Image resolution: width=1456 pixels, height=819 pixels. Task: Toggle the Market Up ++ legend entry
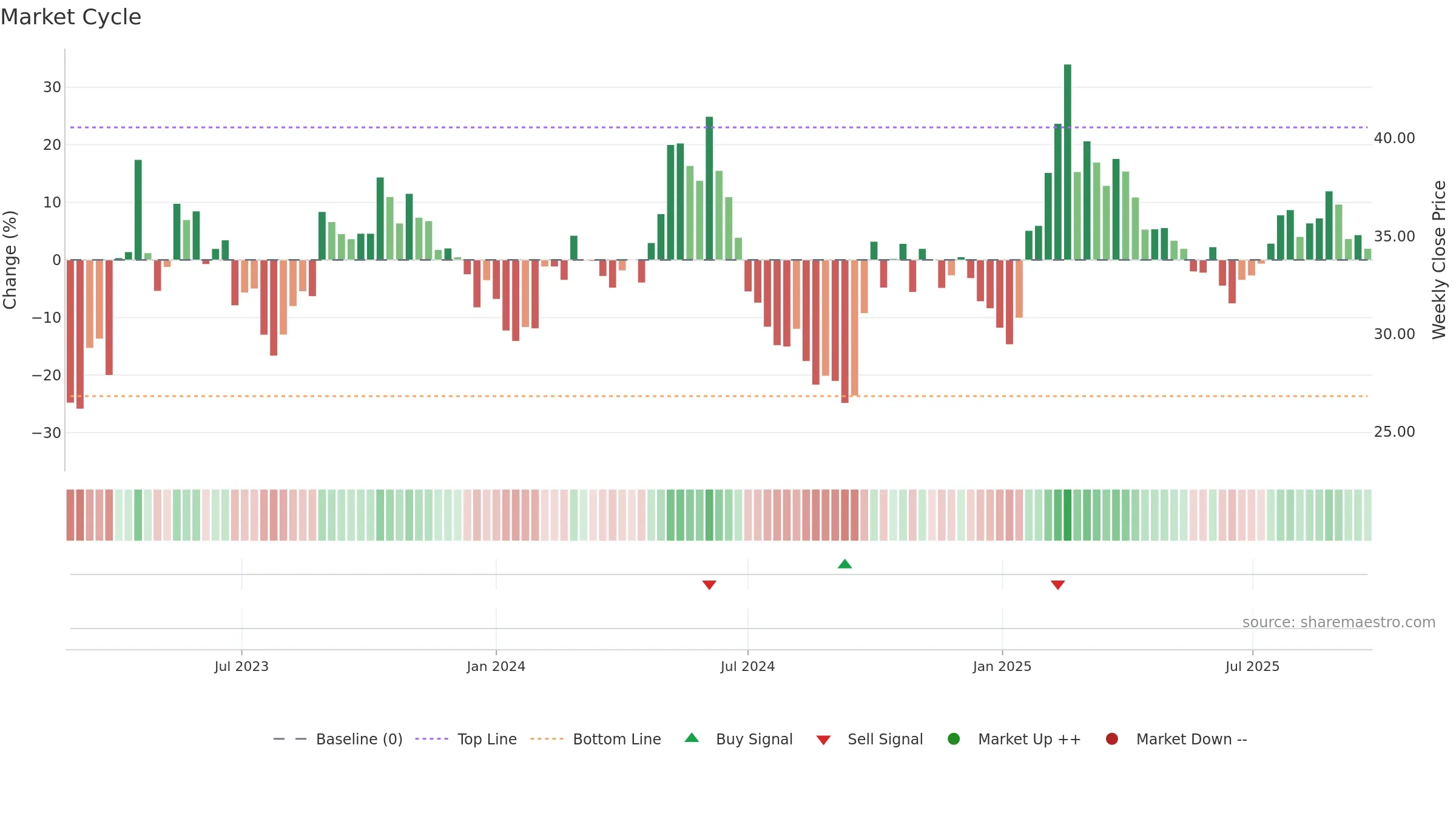coord(1014,739)
